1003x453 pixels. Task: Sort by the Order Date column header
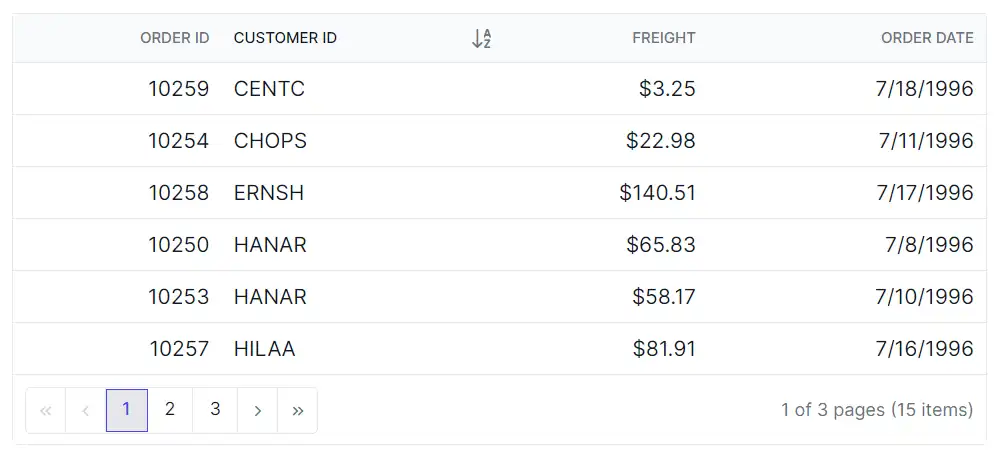tap(928, 38)
